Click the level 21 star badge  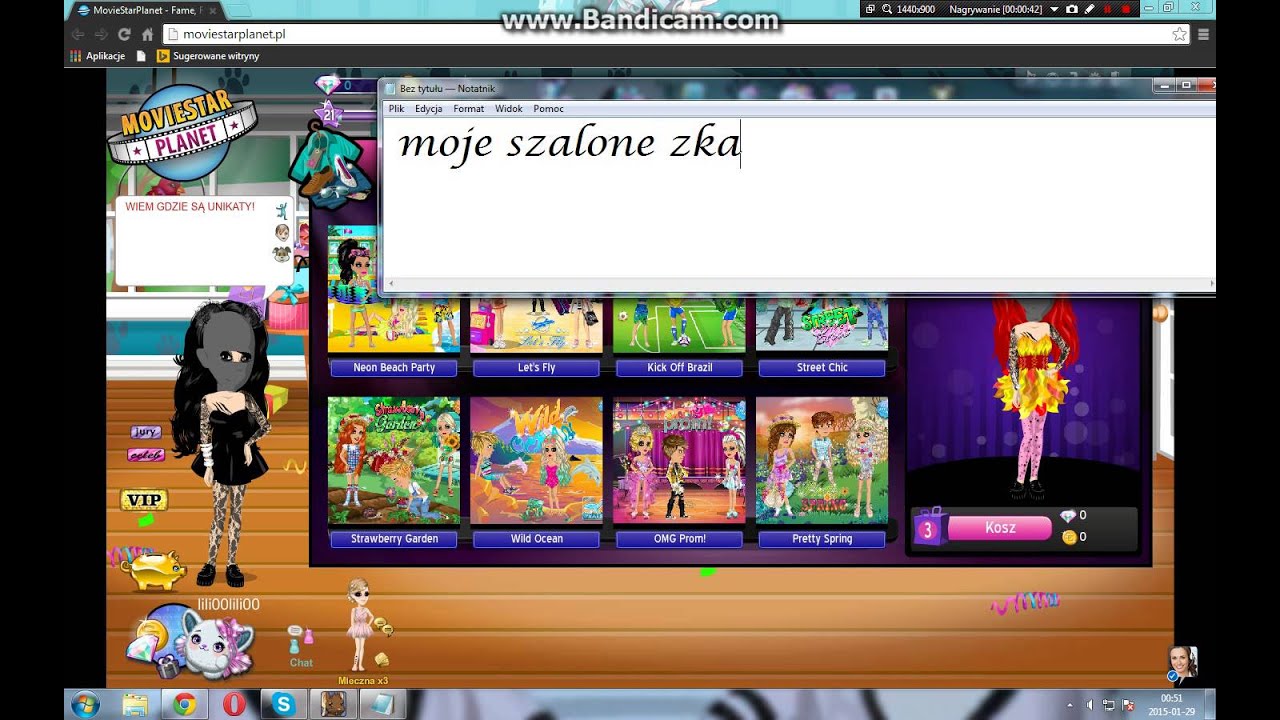point(327,114)
